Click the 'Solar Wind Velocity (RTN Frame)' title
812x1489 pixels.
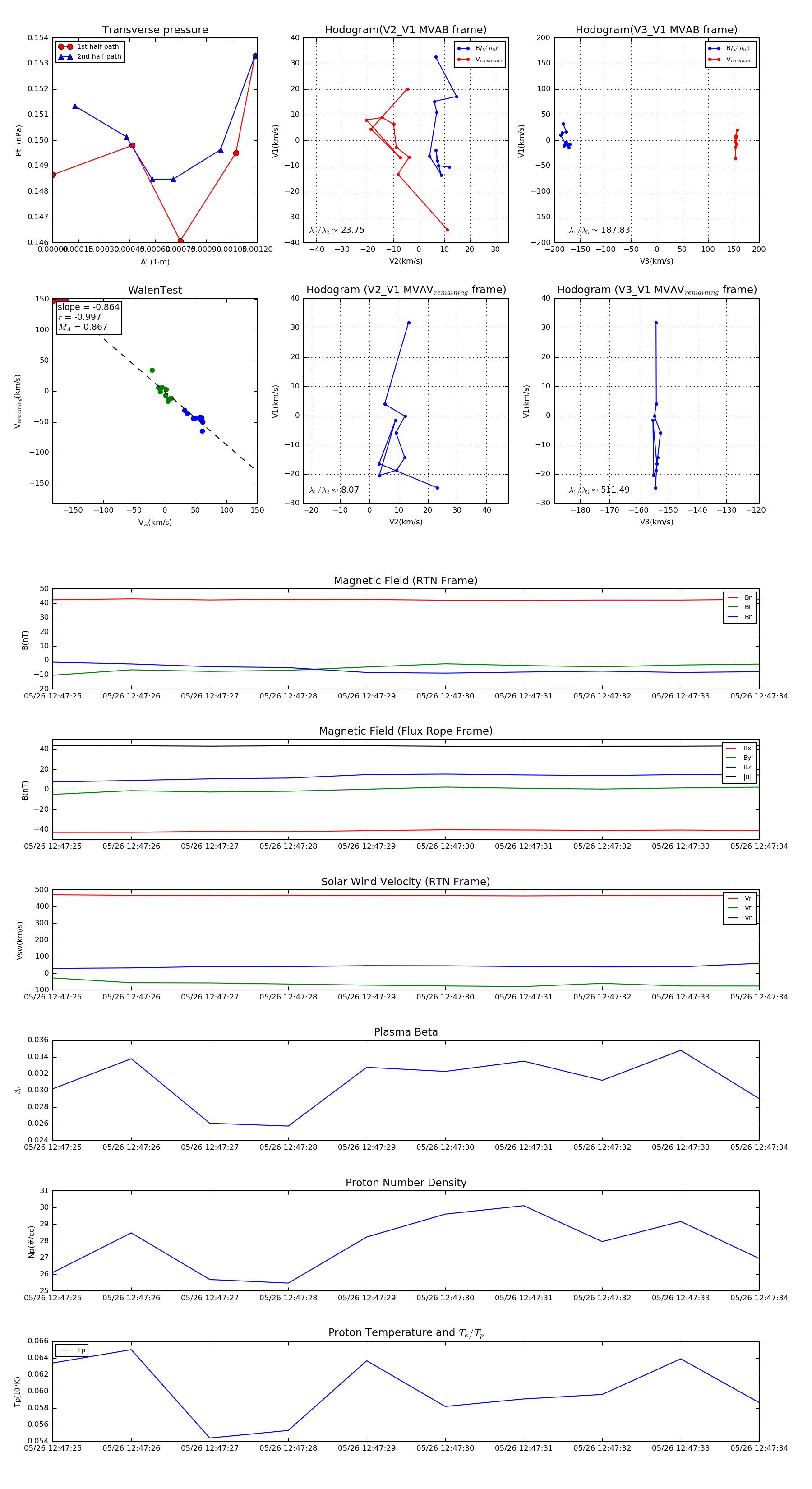tap(406, 882)
